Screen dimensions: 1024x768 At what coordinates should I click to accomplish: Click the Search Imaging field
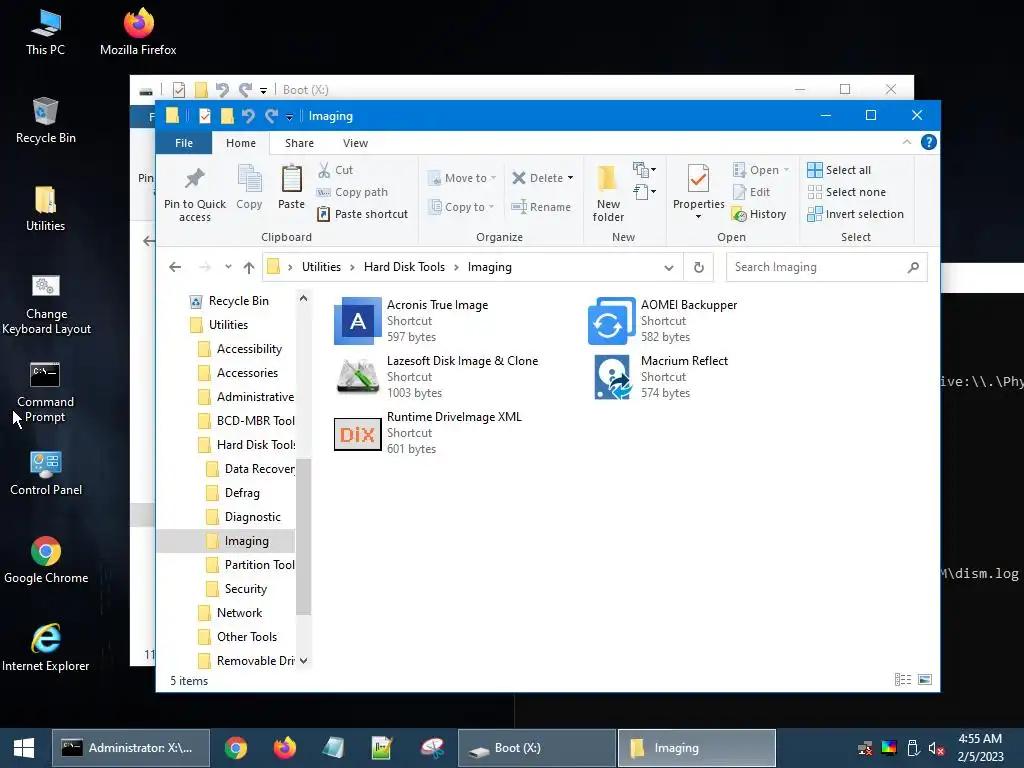826,267
